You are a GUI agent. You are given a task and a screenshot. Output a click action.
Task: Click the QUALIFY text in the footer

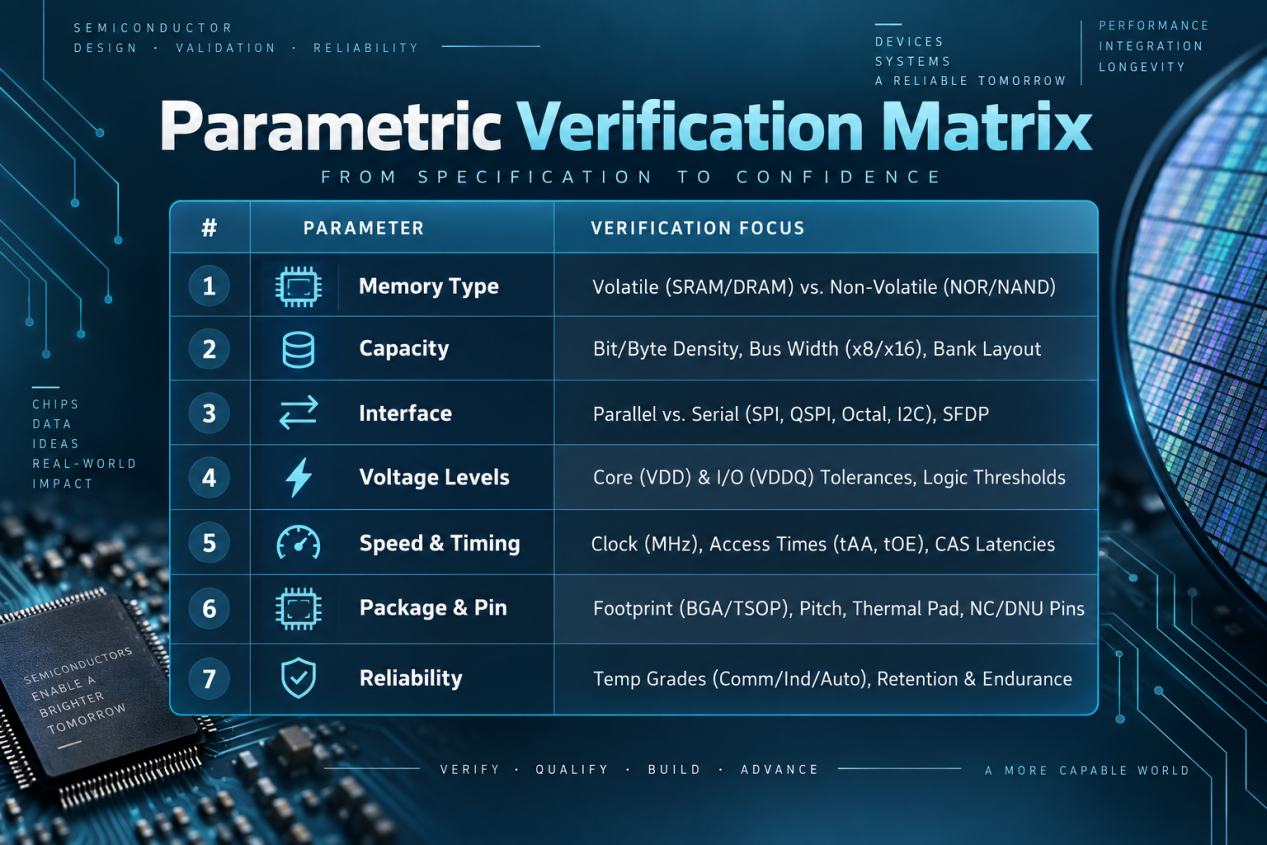point(572,770)
